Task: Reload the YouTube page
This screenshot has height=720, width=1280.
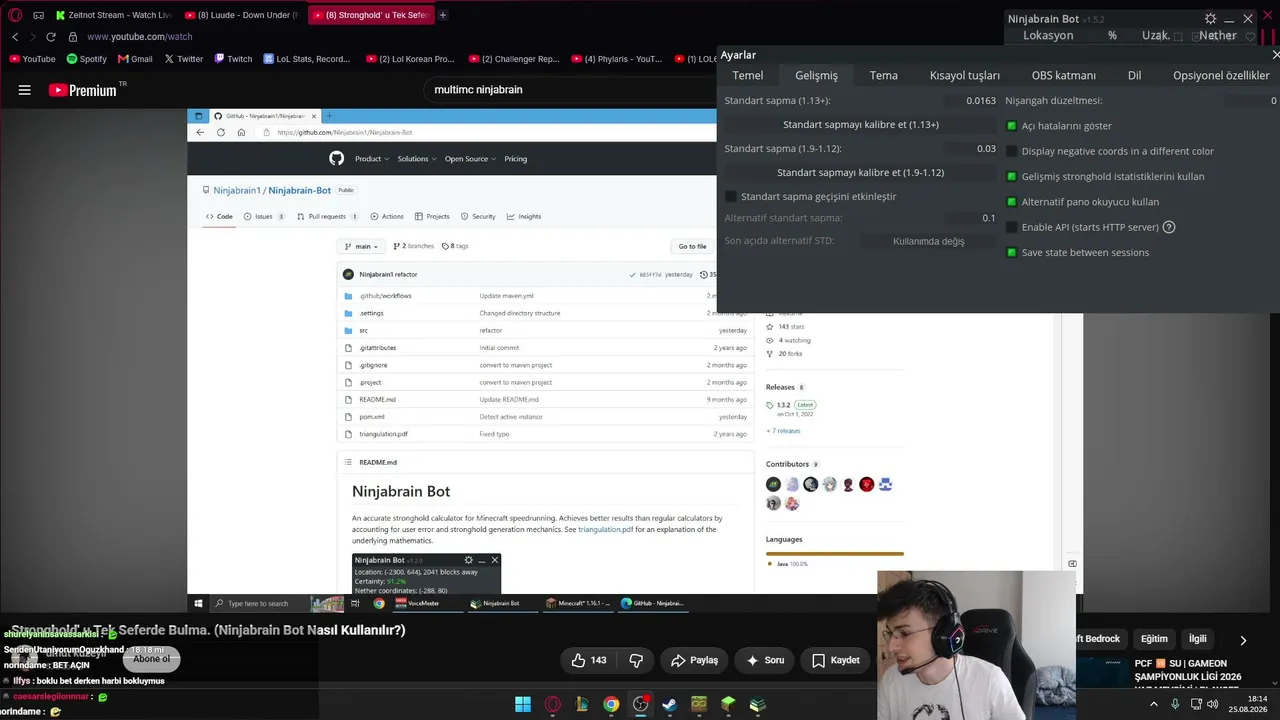Action: pos(51,37)
